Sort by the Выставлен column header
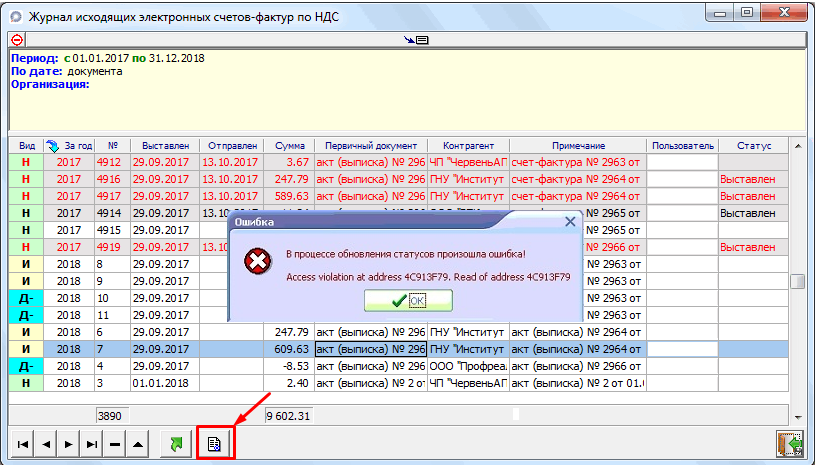The image size is (817, 465). 165,145
